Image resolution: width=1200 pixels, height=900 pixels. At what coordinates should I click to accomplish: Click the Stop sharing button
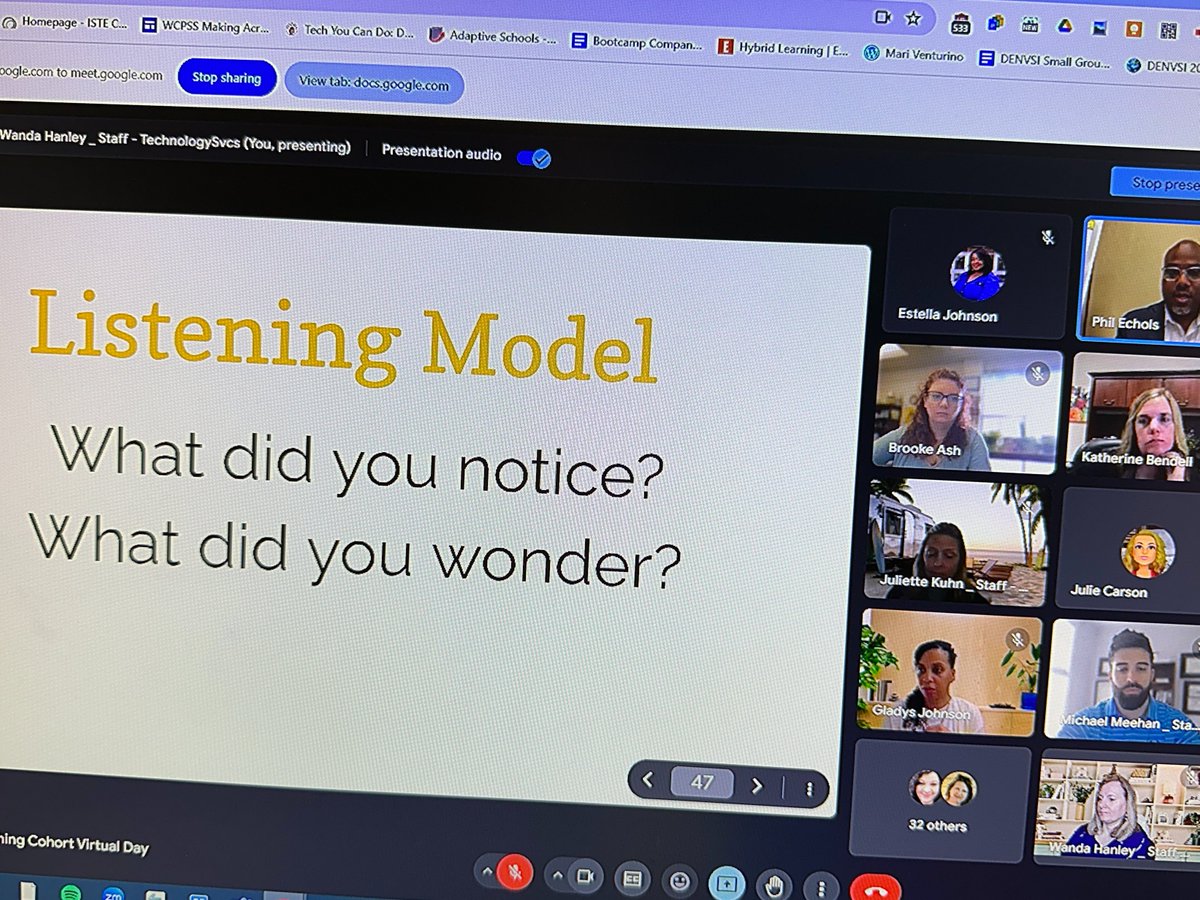tap(226, 78)
